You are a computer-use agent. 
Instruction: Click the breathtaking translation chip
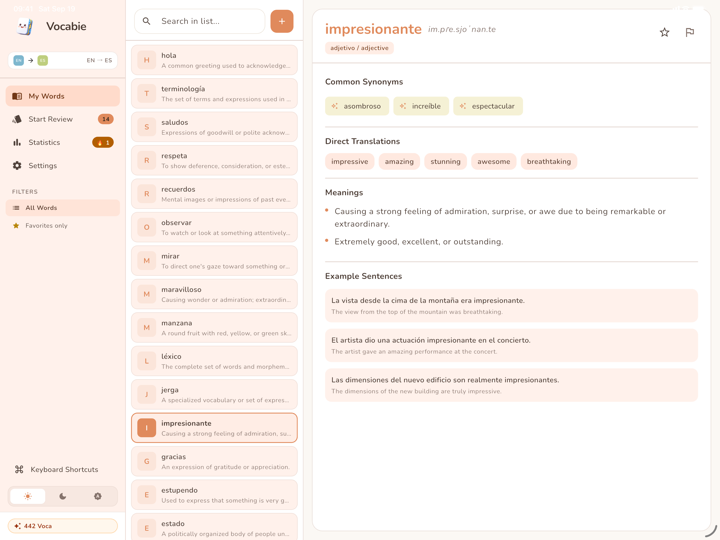click(549, 162)
